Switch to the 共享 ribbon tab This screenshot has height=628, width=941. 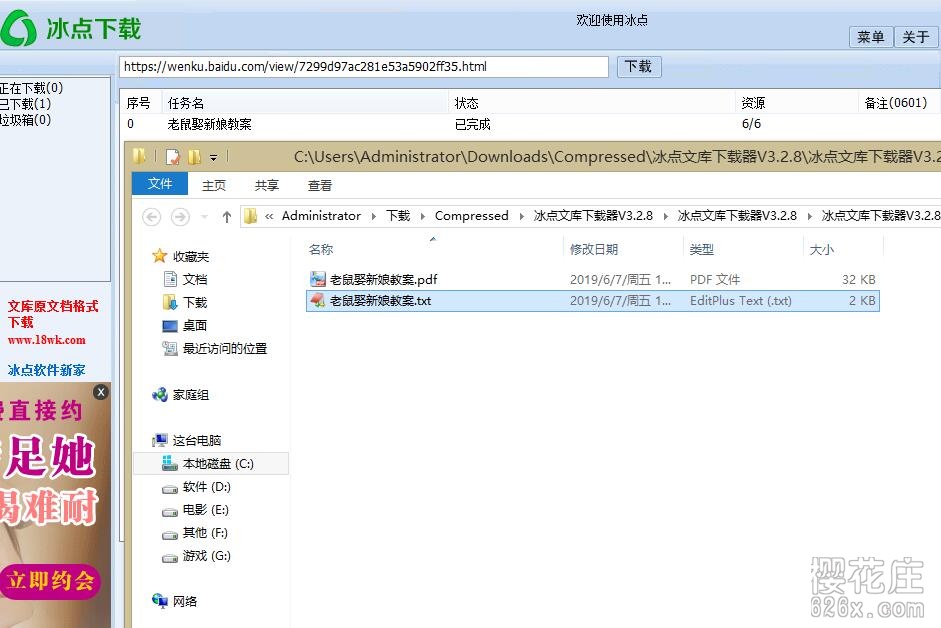(266, 185)
